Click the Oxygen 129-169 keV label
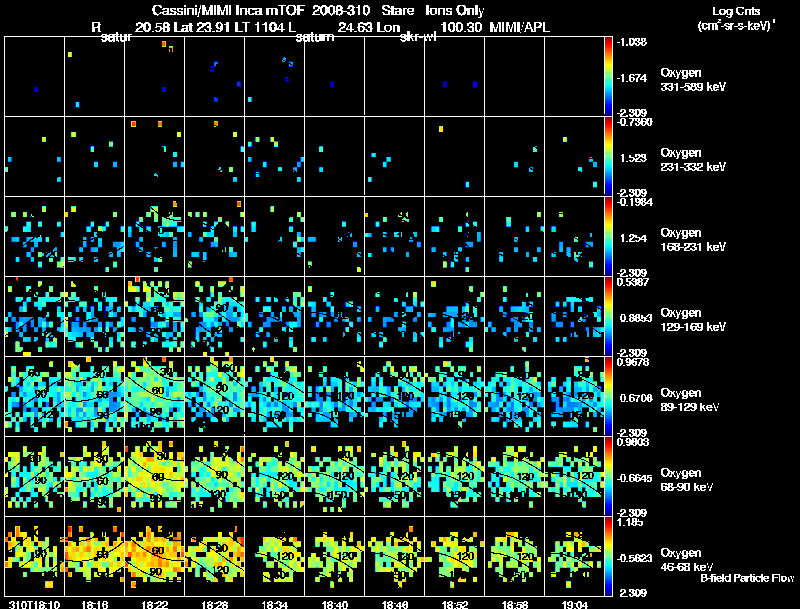This screenshot has height=609, width=800. click(692, 320)
